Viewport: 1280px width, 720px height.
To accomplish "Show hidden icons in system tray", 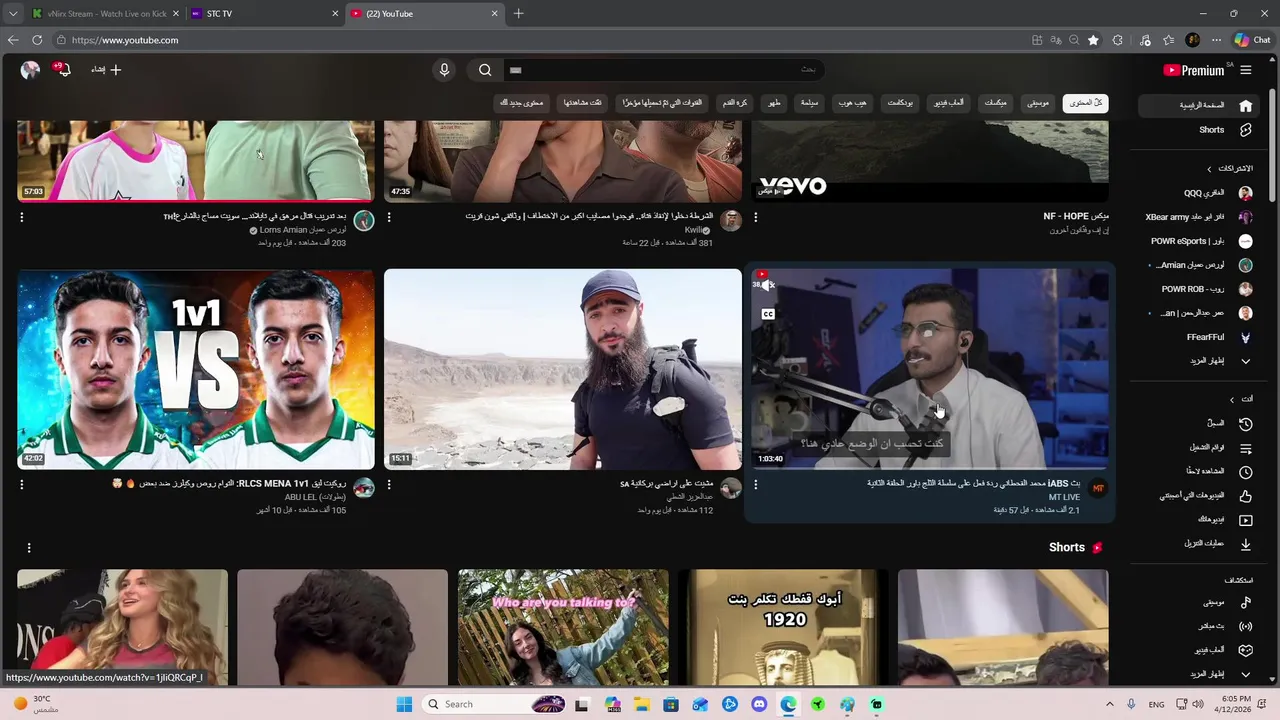I will 1109,704.
